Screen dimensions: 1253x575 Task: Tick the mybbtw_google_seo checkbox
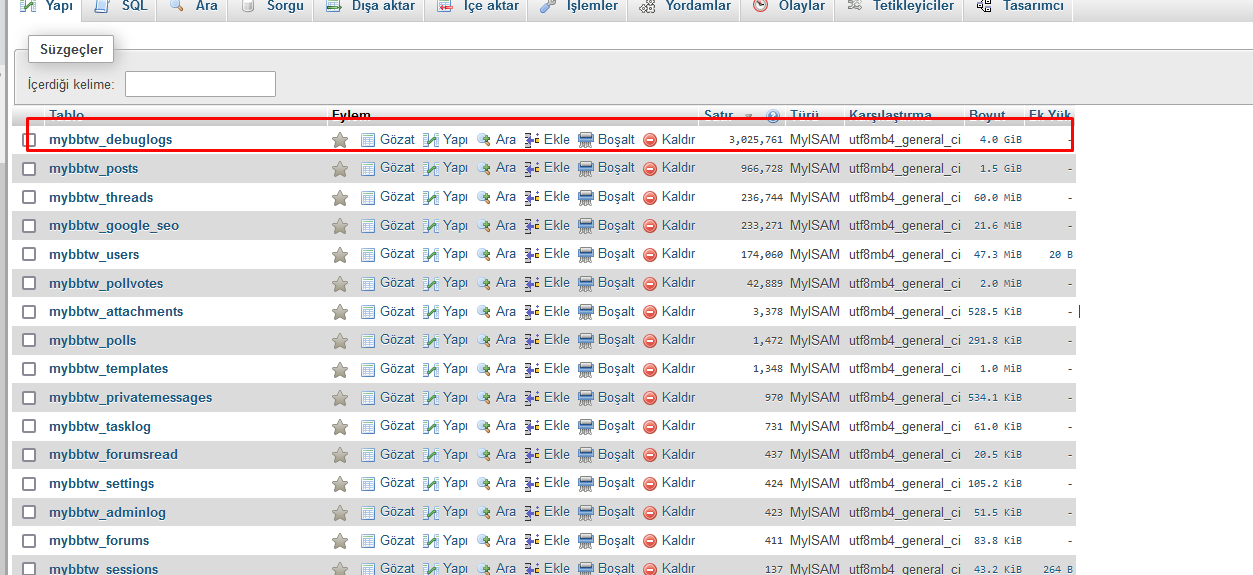29,225
